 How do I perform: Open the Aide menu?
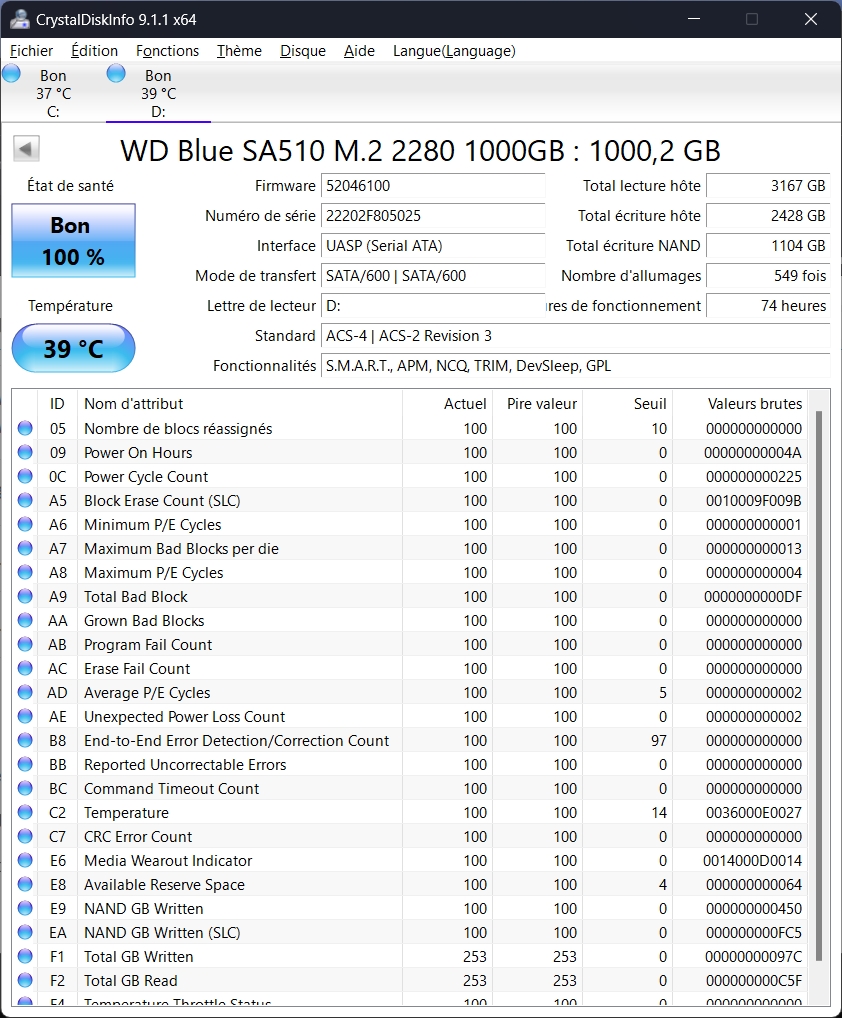tap(359, 51)
